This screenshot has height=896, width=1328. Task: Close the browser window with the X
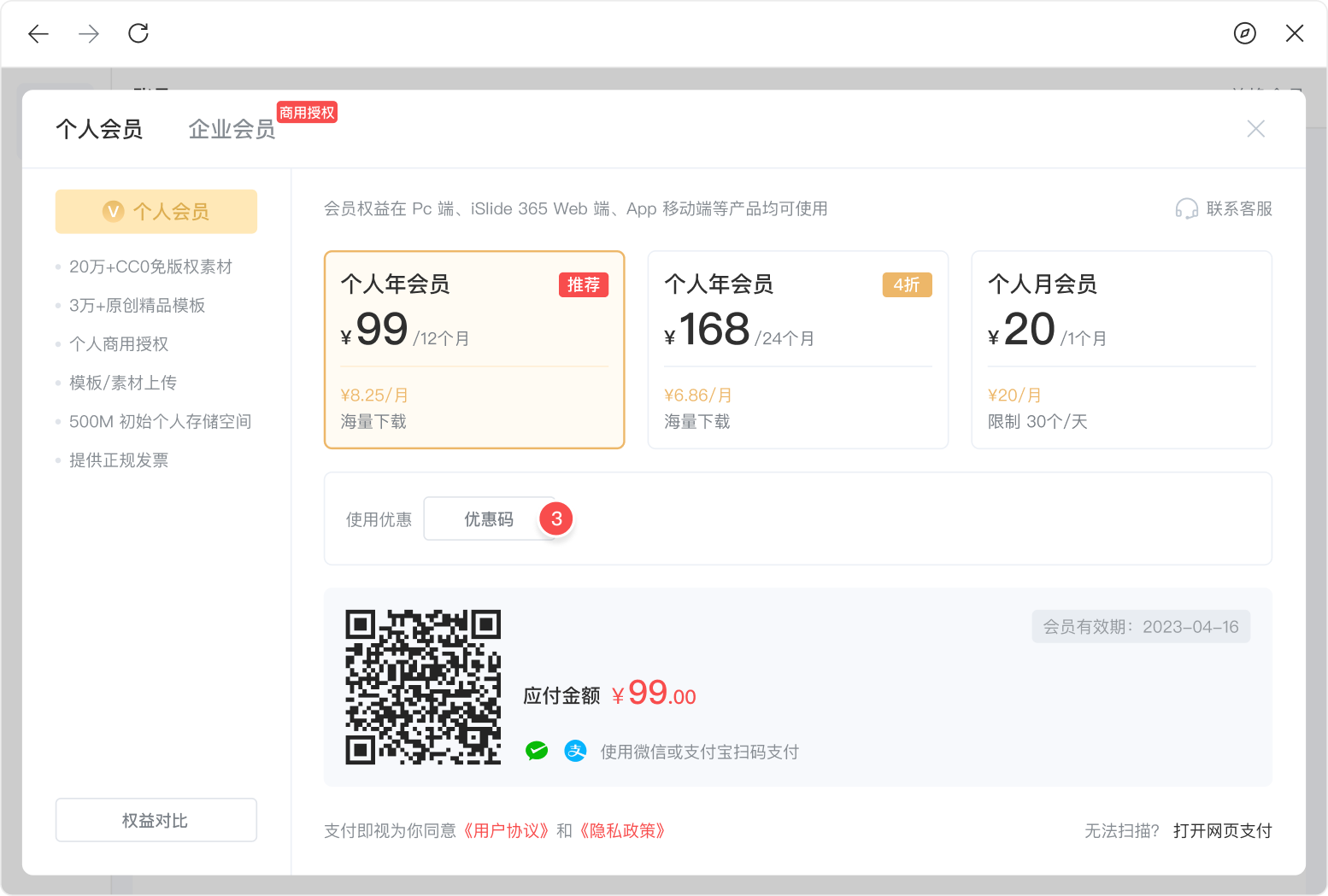[1295, 33]
